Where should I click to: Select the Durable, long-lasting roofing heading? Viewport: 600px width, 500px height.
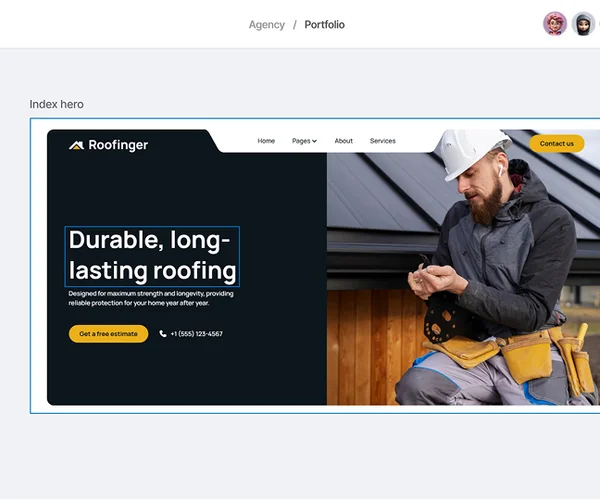(152, 256)
